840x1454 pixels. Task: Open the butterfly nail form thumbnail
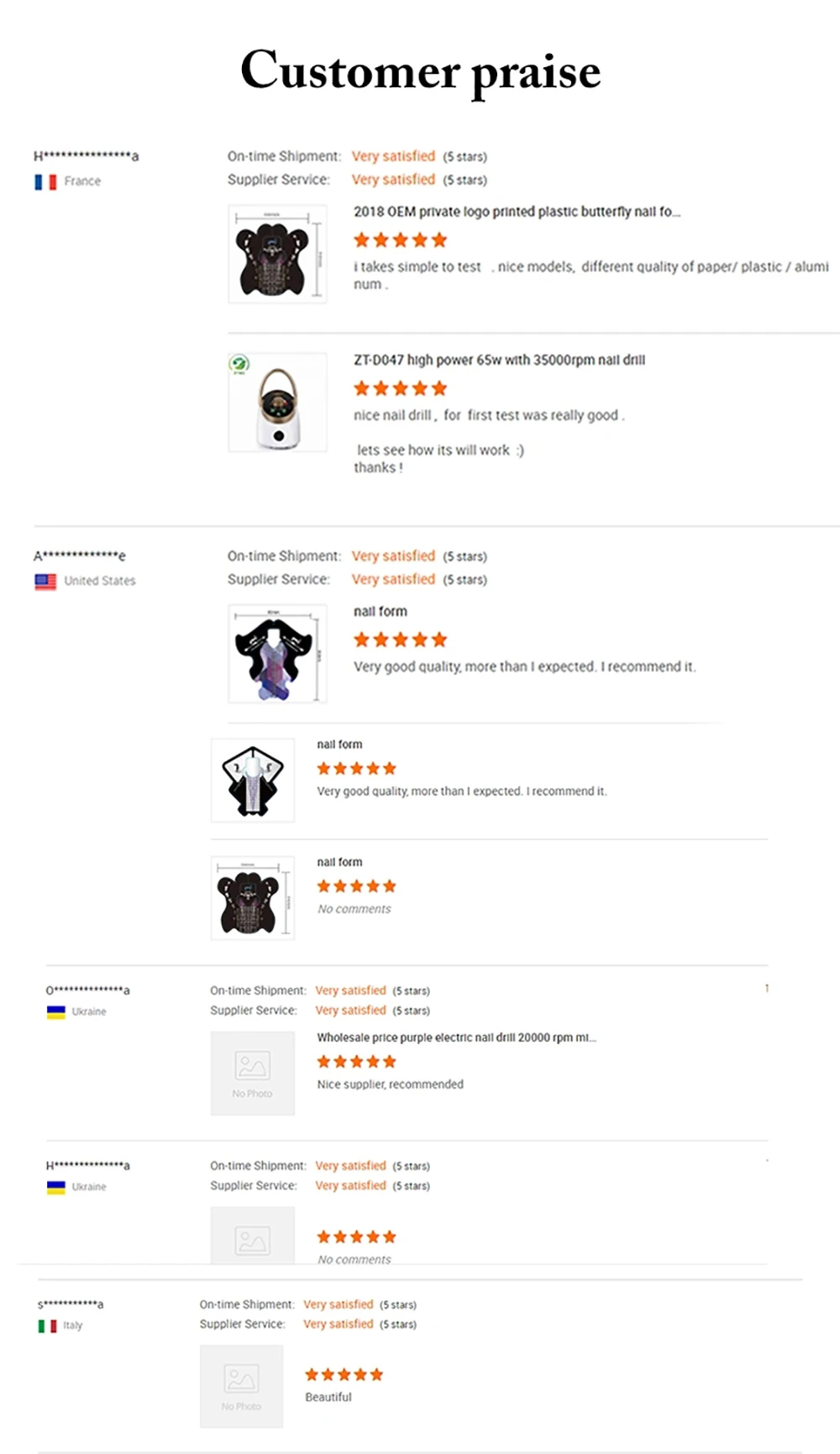(277, 255)
